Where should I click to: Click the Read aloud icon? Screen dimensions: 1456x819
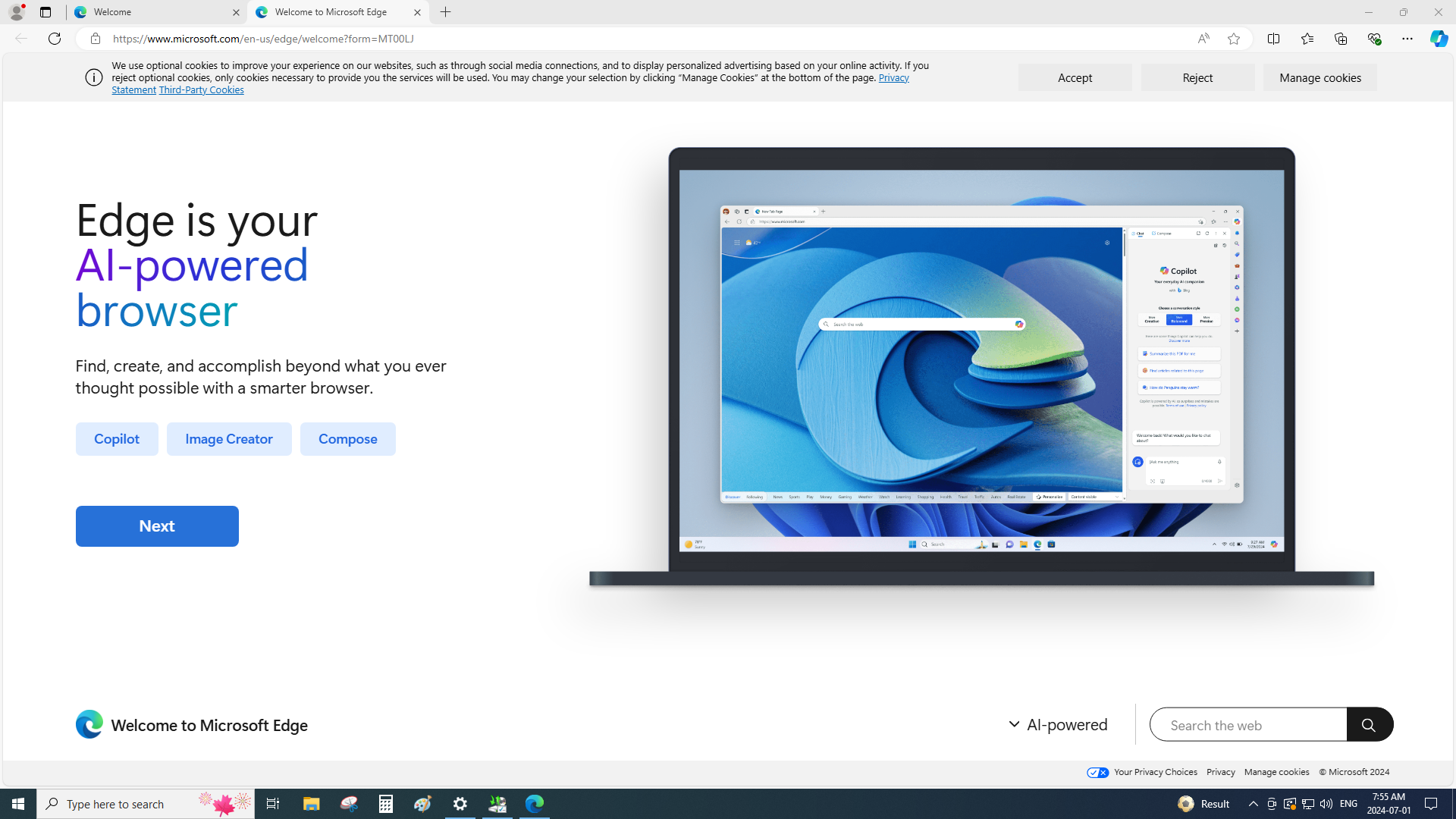pyautogui.click(x=1203, y=39)
